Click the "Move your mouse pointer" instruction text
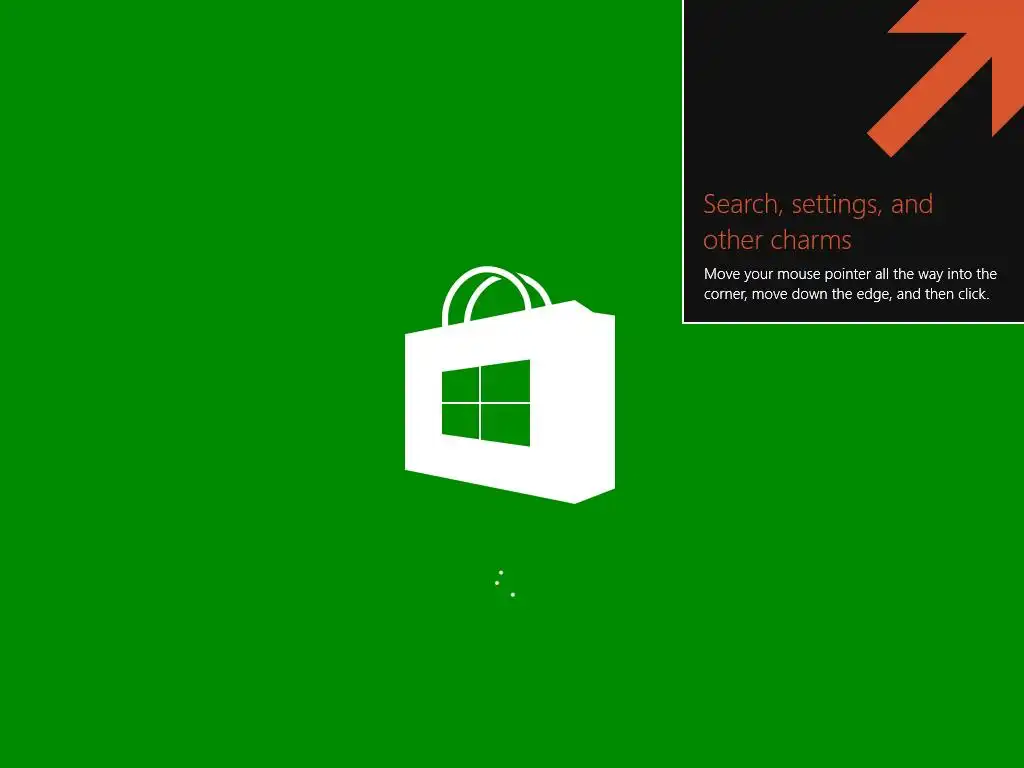This screenshot has width=1024, height=768. coord(850,284)
